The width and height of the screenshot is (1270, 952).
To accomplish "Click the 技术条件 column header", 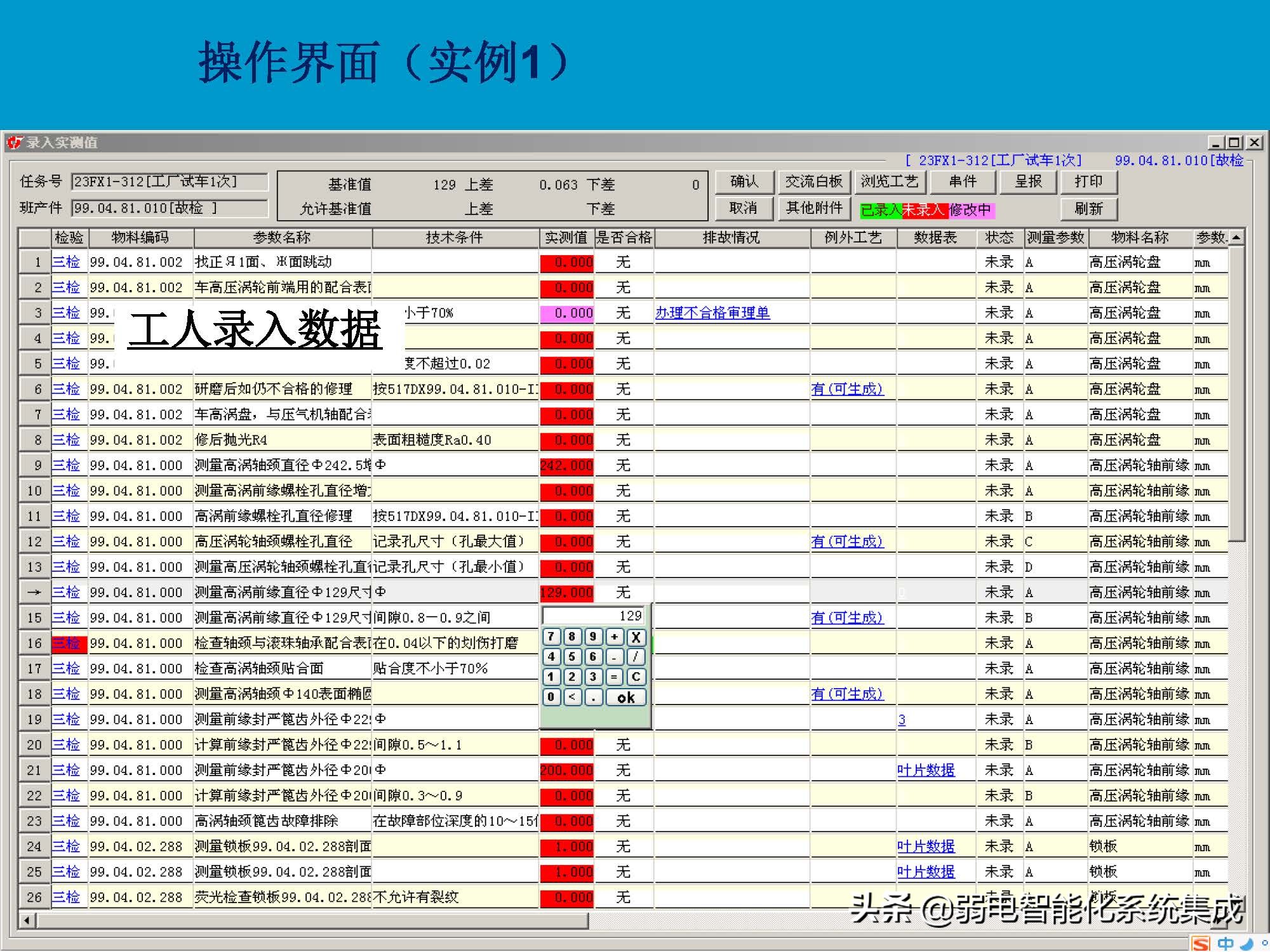I will tap(455, 237).
